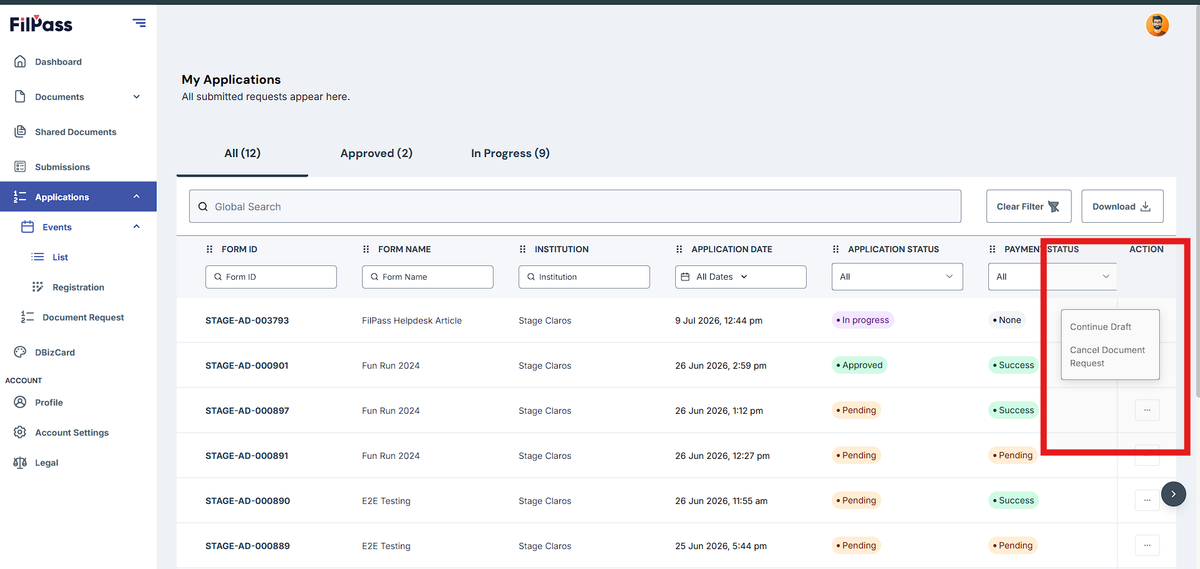Click the FilPass Helpdesk Article form name
This screenshot has height=569, width=1200.
point(412,320)
